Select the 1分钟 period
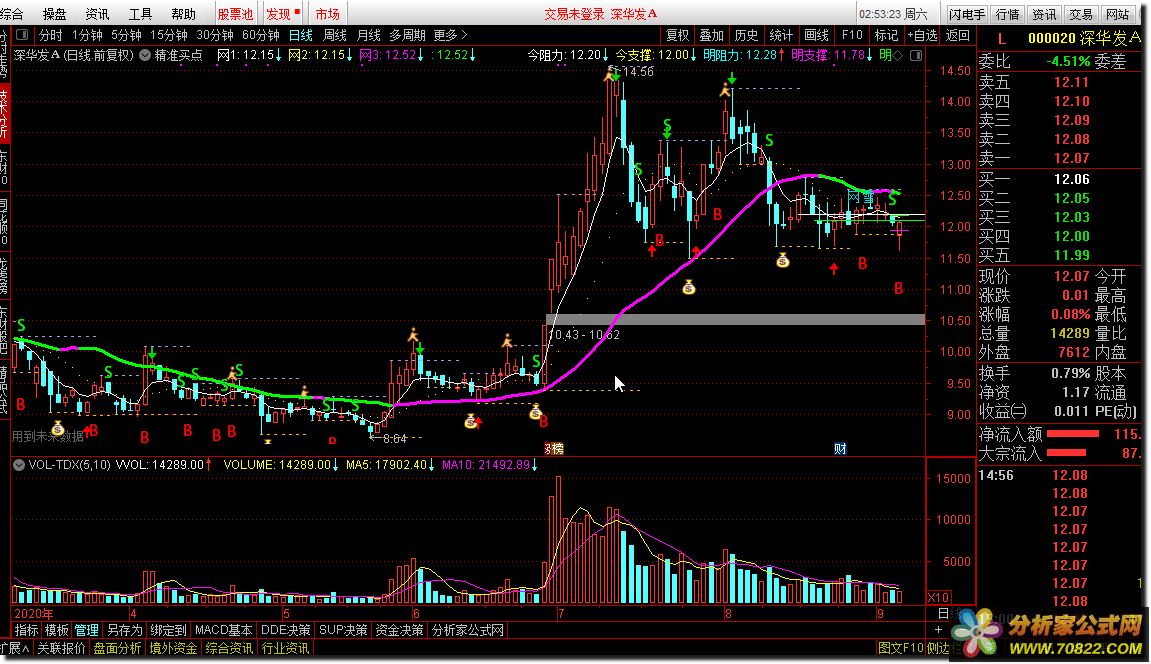 pos(87,34)
